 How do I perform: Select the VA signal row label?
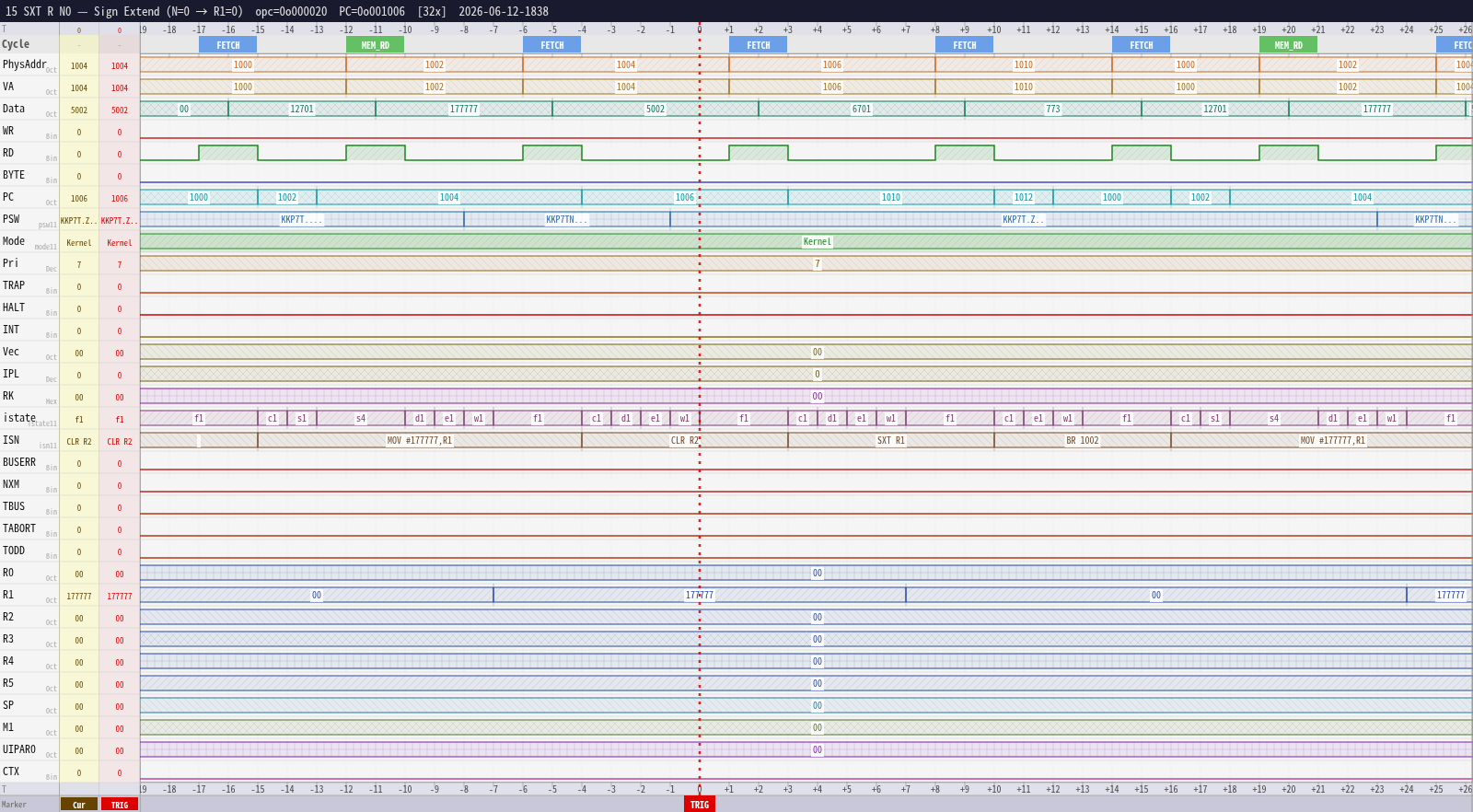pos(8,87)
